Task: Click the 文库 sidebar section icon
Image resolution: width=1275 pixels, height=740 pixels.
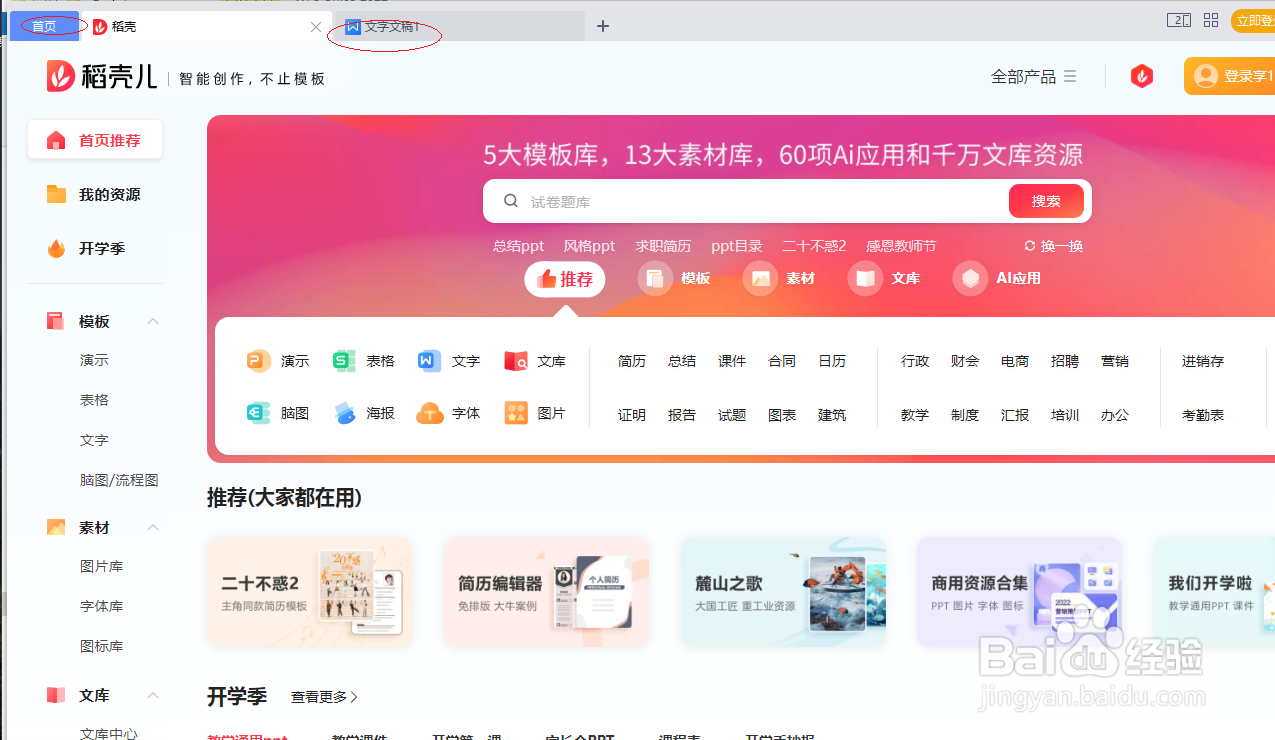Action: pos(56,695)
